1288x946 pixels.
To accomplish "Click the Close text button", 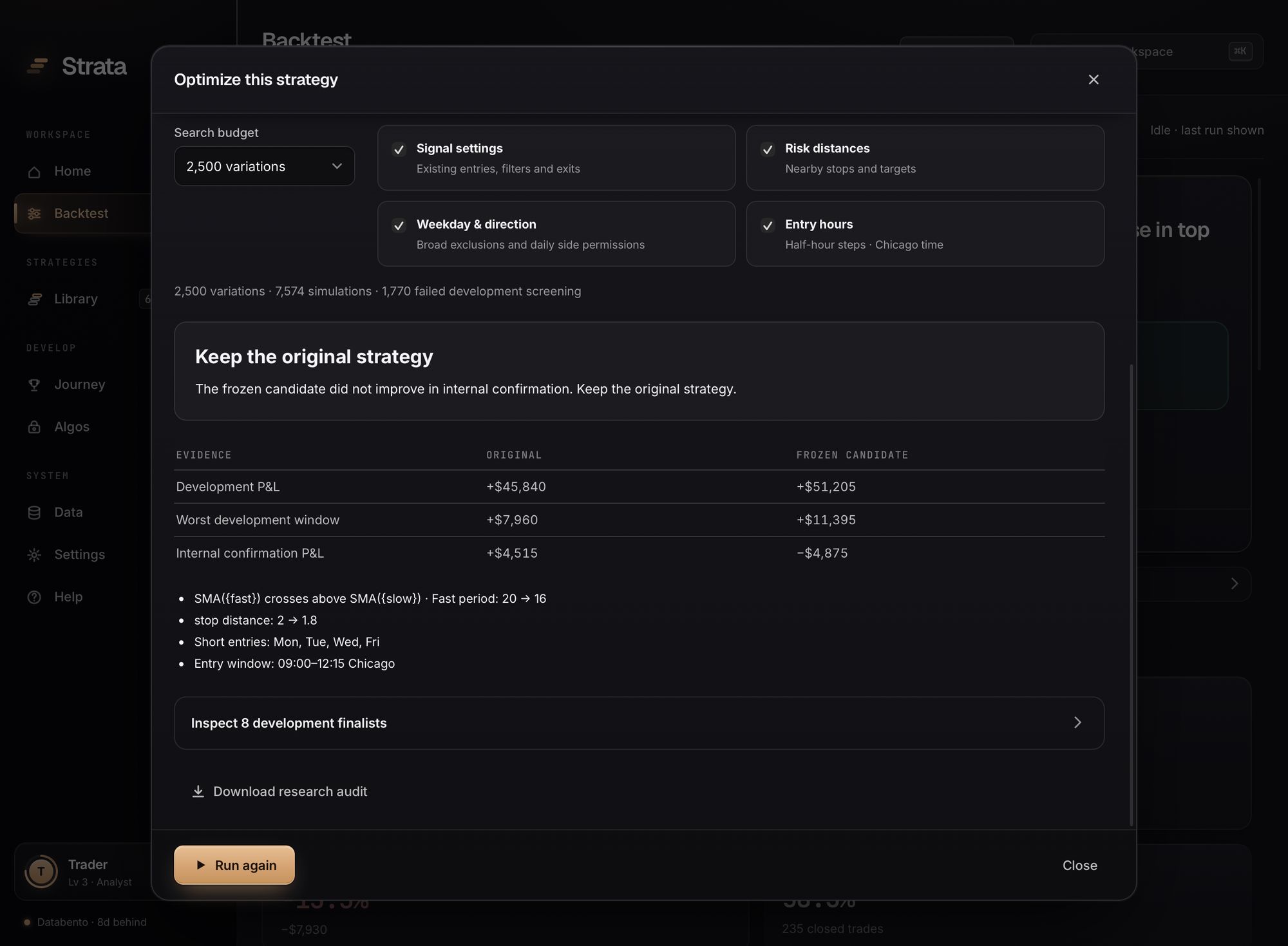I will [1079, 866].
